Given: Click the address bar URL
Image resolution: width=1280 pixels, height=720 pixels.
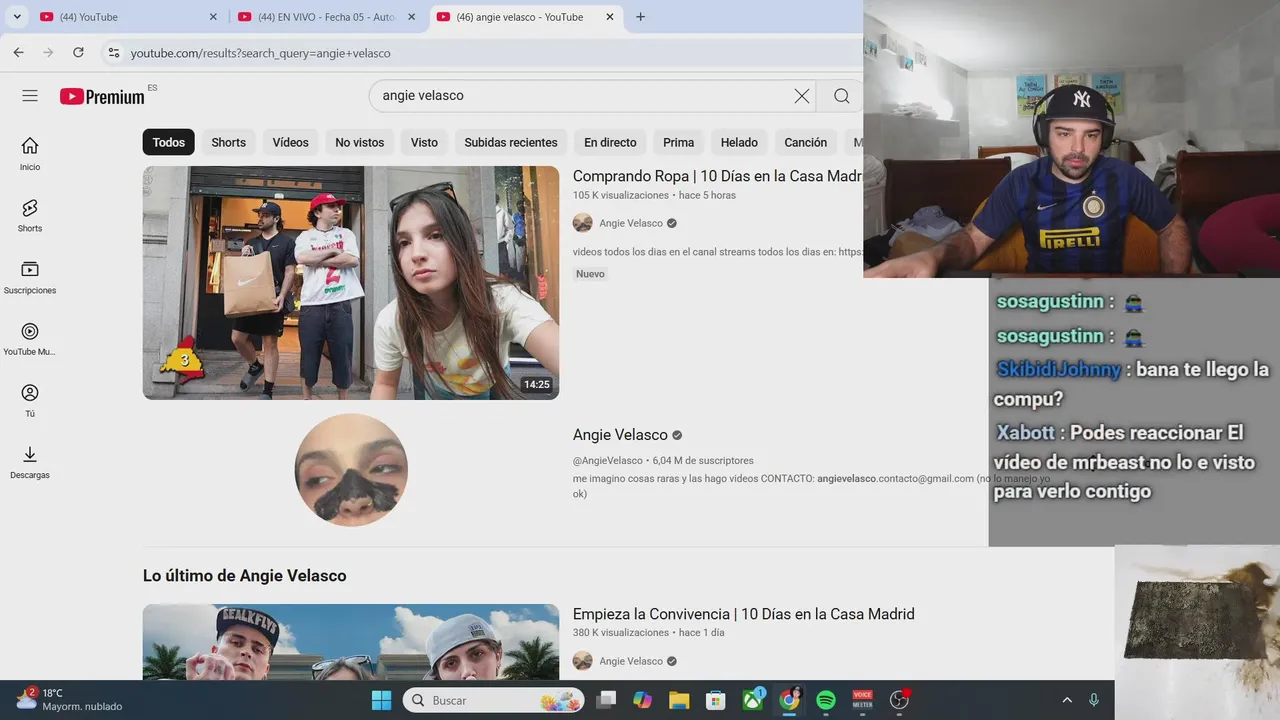Looking at the screenshot, I should click(x=260, y=53).
